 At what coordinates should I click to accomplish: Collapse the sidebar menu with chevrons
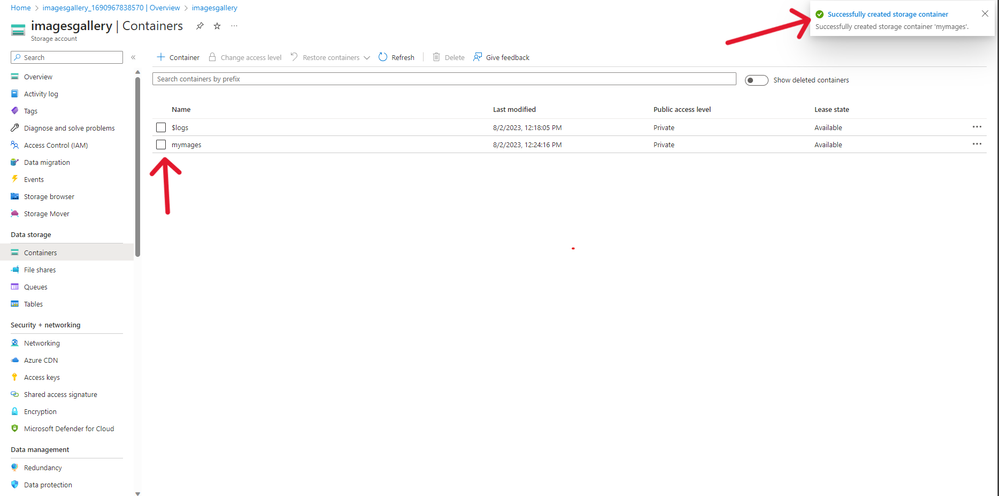click(133, 57)
